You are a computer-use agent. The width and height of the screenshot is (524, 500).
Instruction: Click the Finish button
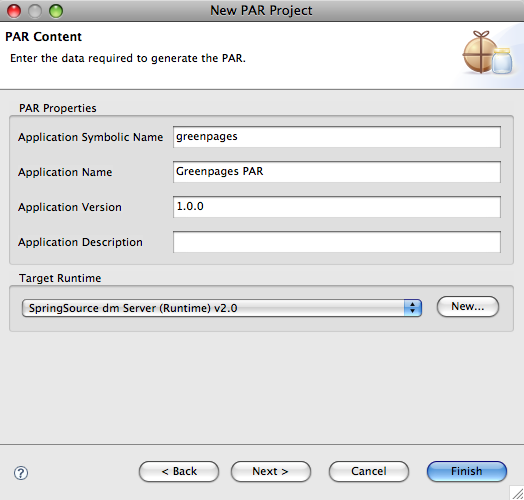467,471
